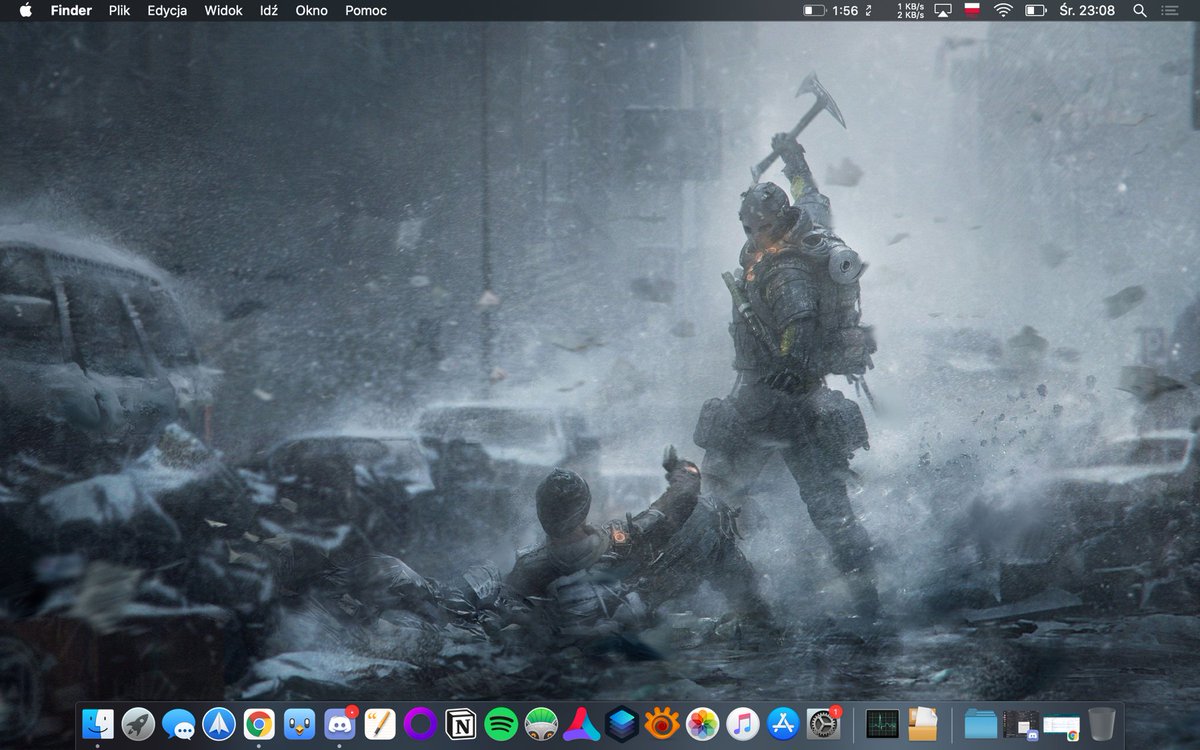The width and height of the screenshot is (1200, 750).
Task: Open the Wi-Fi status menu
Action: pyautogui.click(x=1003, y=10)
